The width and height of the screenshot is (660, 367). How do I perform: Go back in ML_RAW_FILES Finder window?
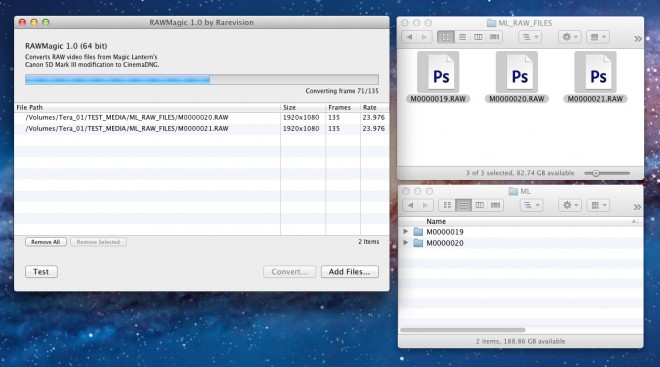click(x=410, y=37)
